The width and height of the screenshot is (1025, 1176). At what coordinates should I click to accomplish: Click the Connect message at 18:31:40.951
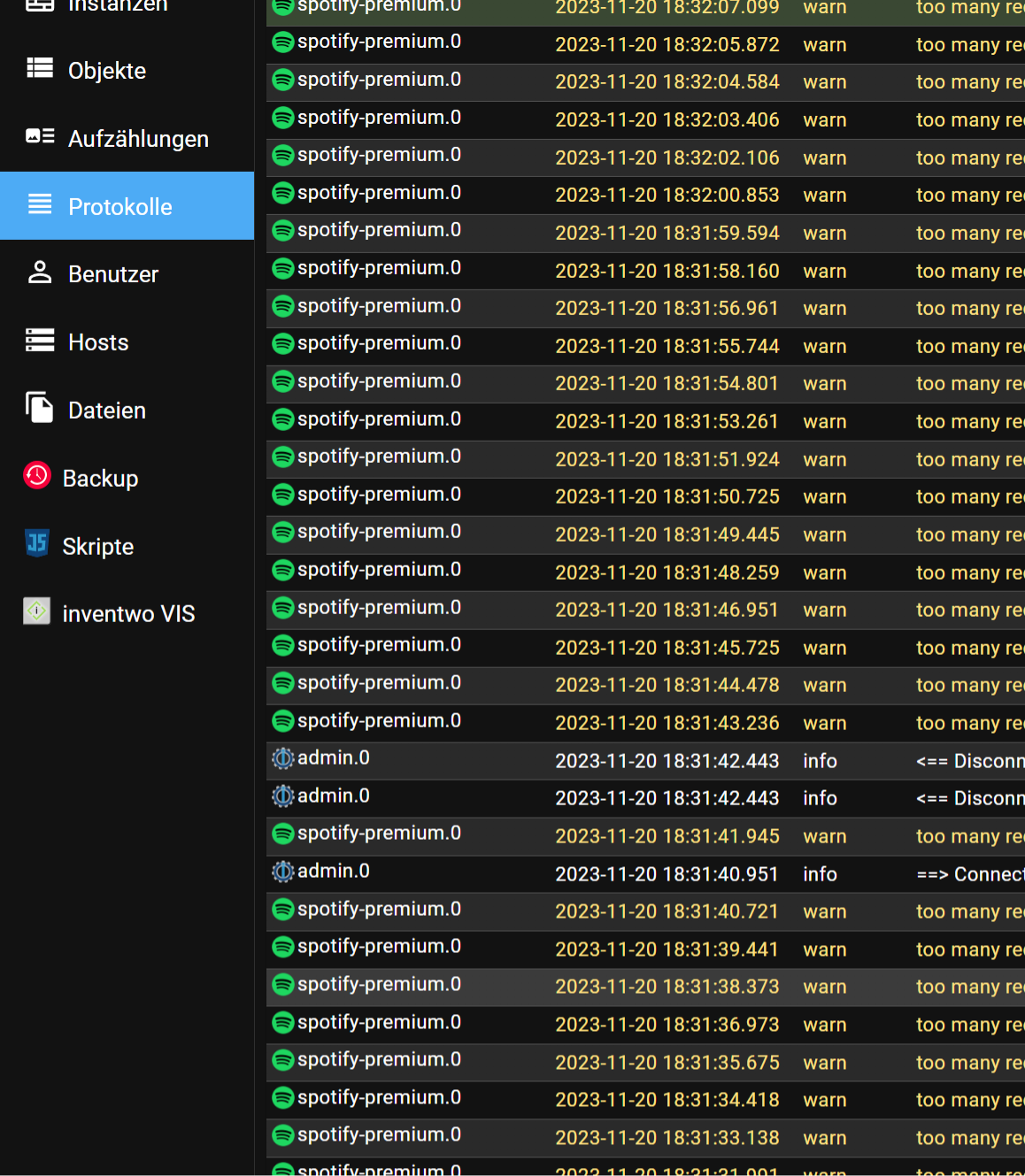pos(970,874)
